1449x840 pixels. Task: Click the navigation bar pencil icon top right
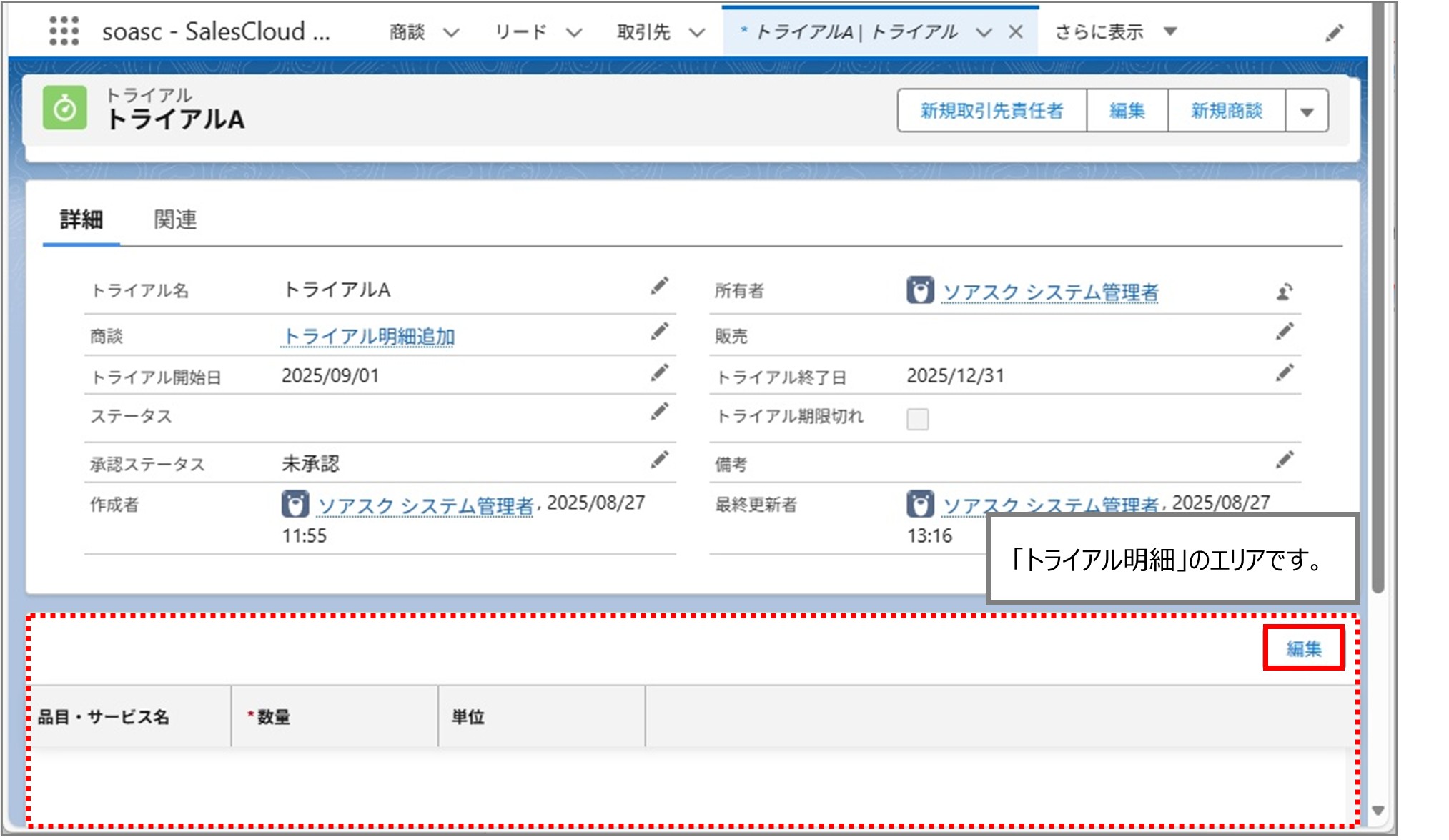pos(1334,31)
